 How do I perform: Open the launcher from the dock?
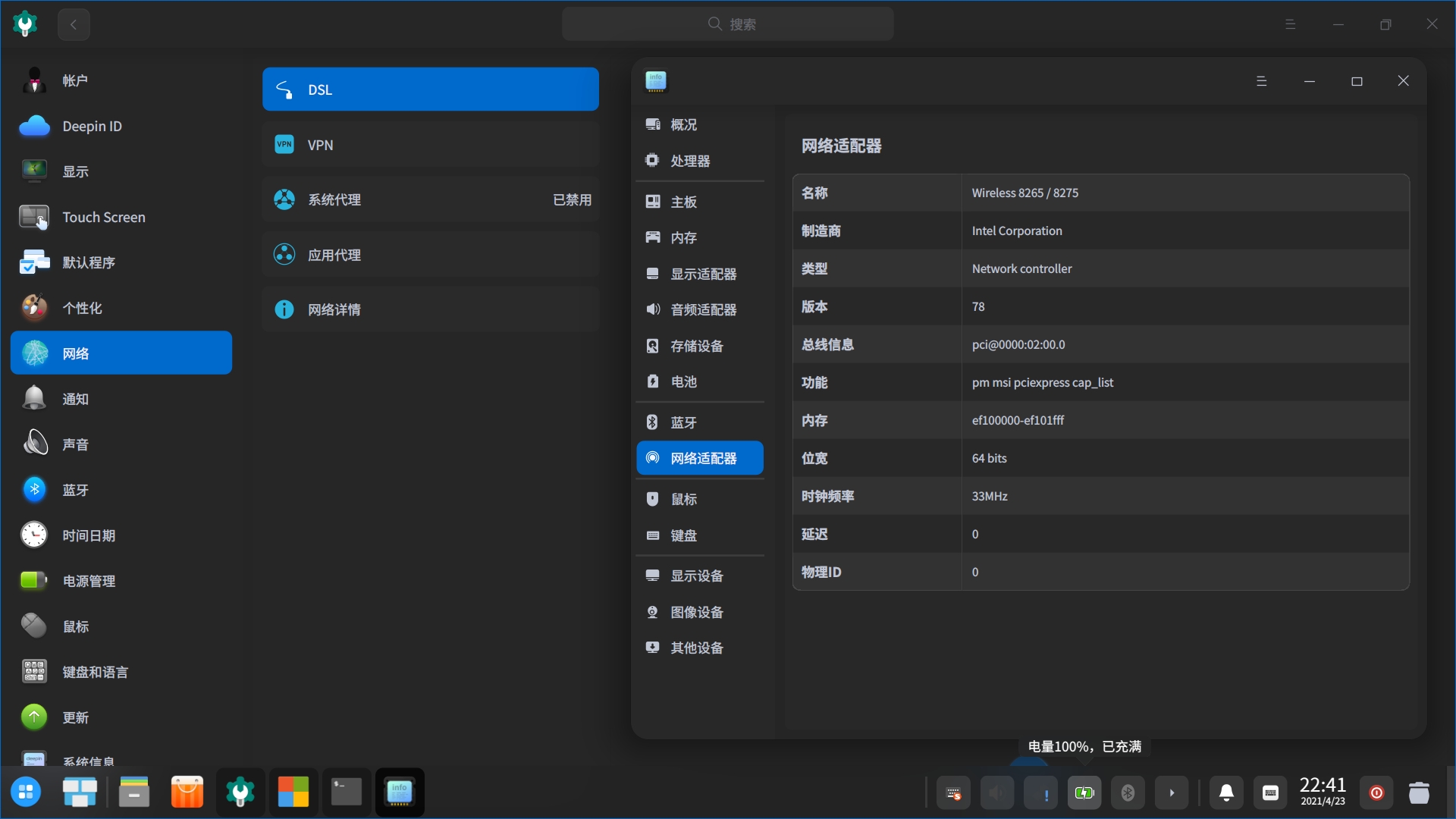tap(26, 793)
